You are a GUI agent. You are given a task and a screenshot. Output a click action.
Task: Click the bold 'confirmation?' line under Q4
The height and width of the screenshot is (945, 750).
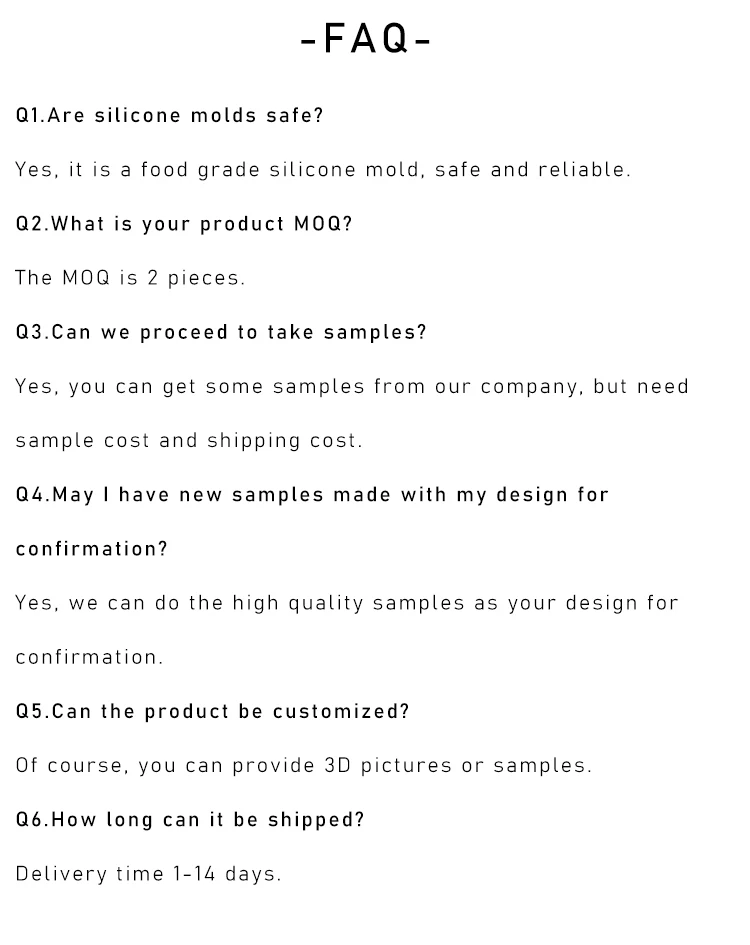(92, 549)
